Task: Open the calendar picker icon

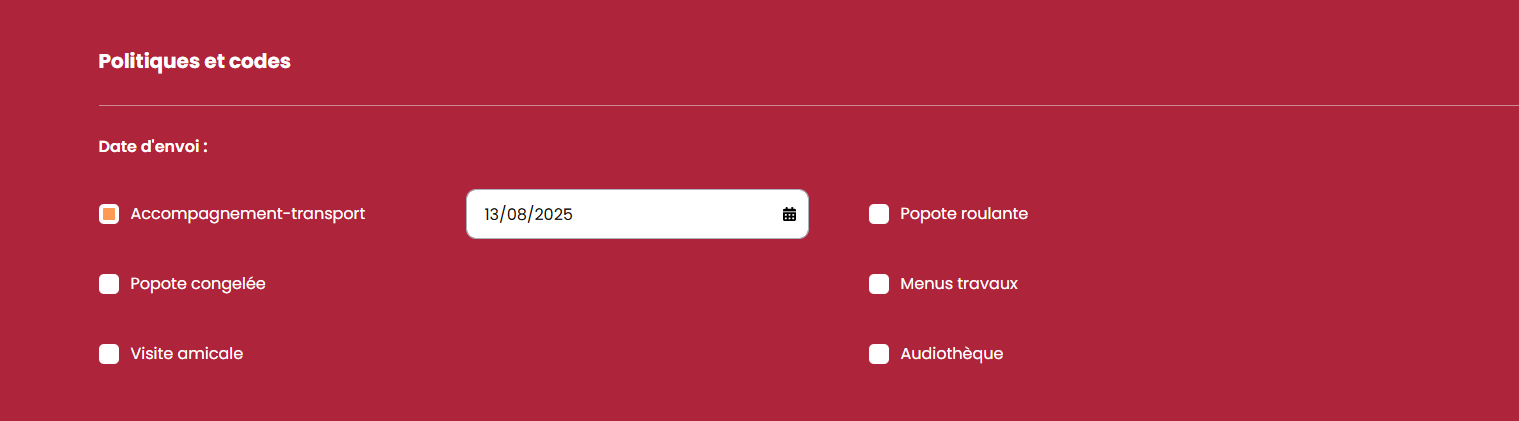Action: pos(789,214)
